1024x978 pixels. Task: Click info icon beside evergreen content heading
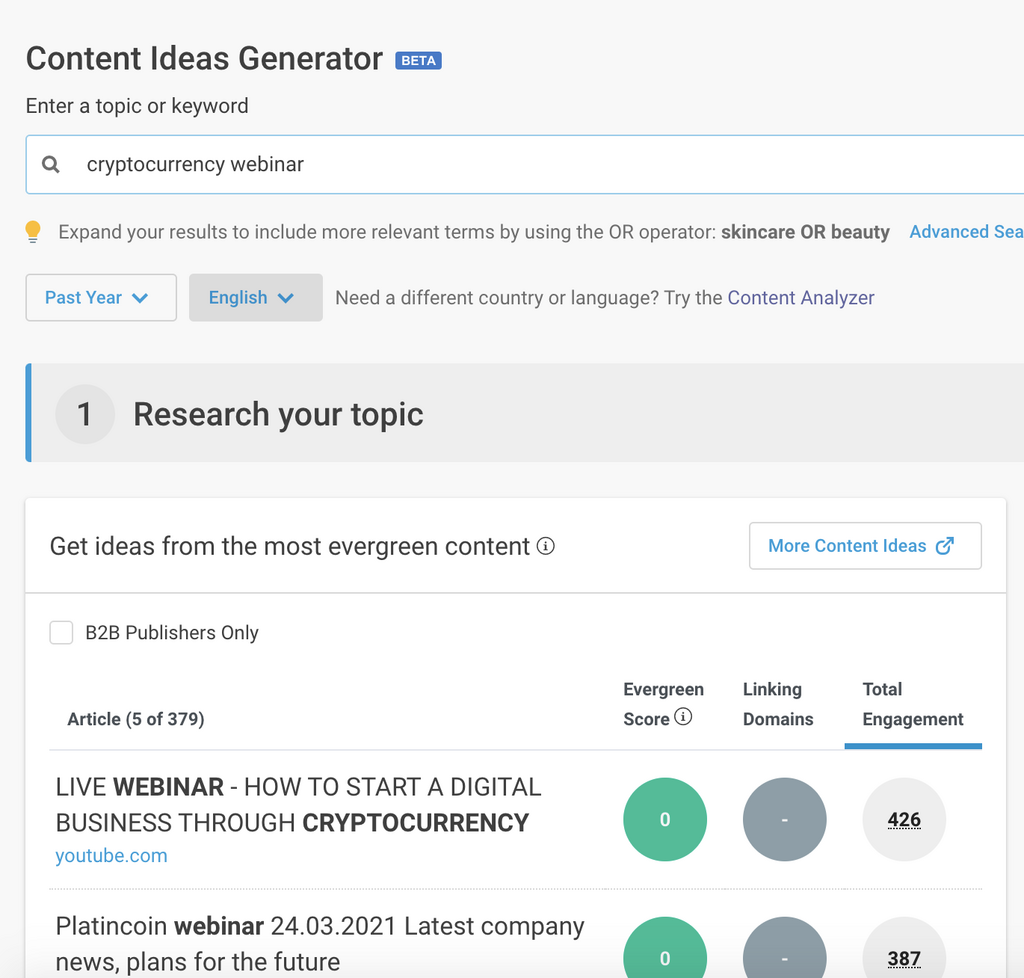(x=545, y=546)
